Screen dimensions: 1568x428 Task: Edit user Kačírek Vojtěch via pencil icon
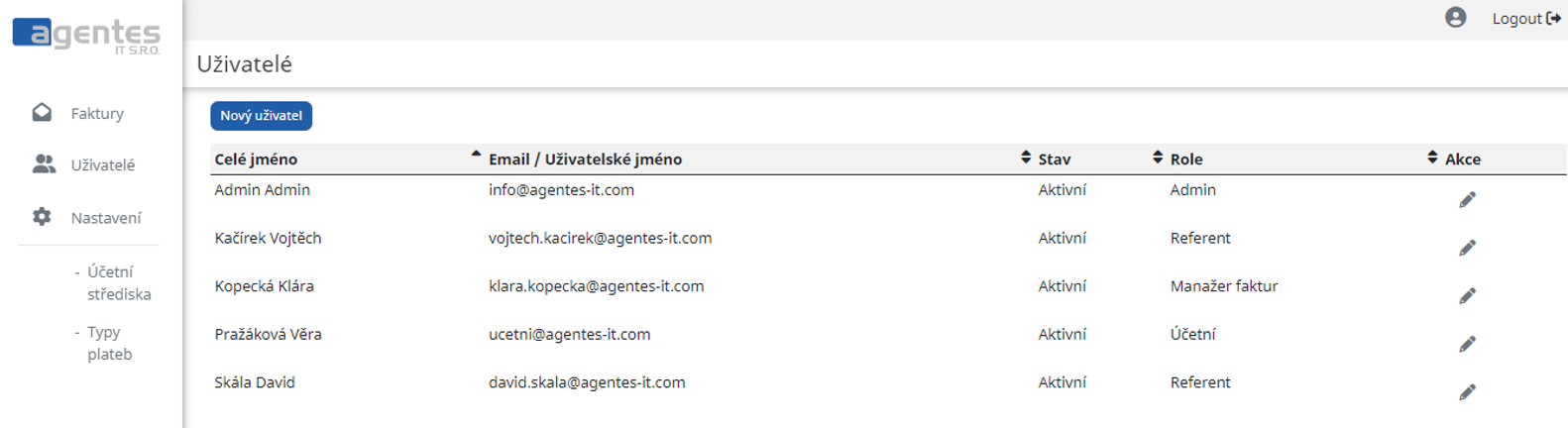coord(1467,248)
